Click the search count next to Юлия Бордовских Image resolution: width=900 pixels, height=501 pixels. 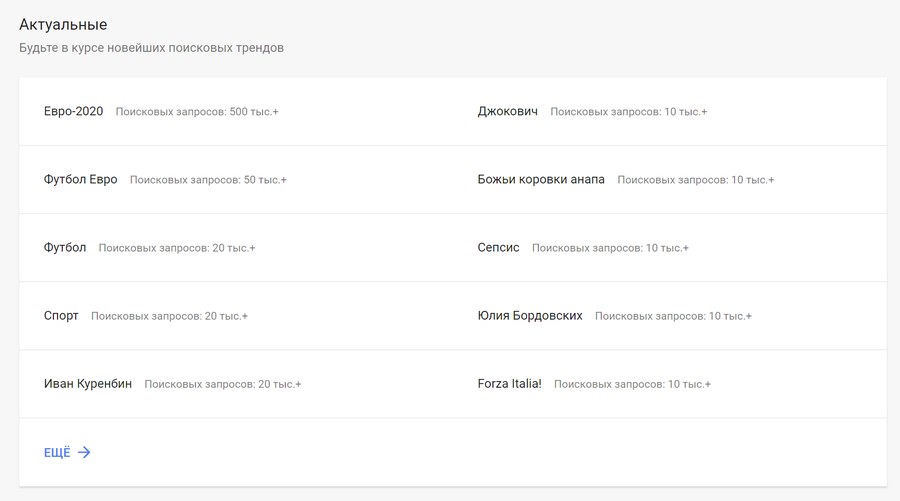point(673,316)
